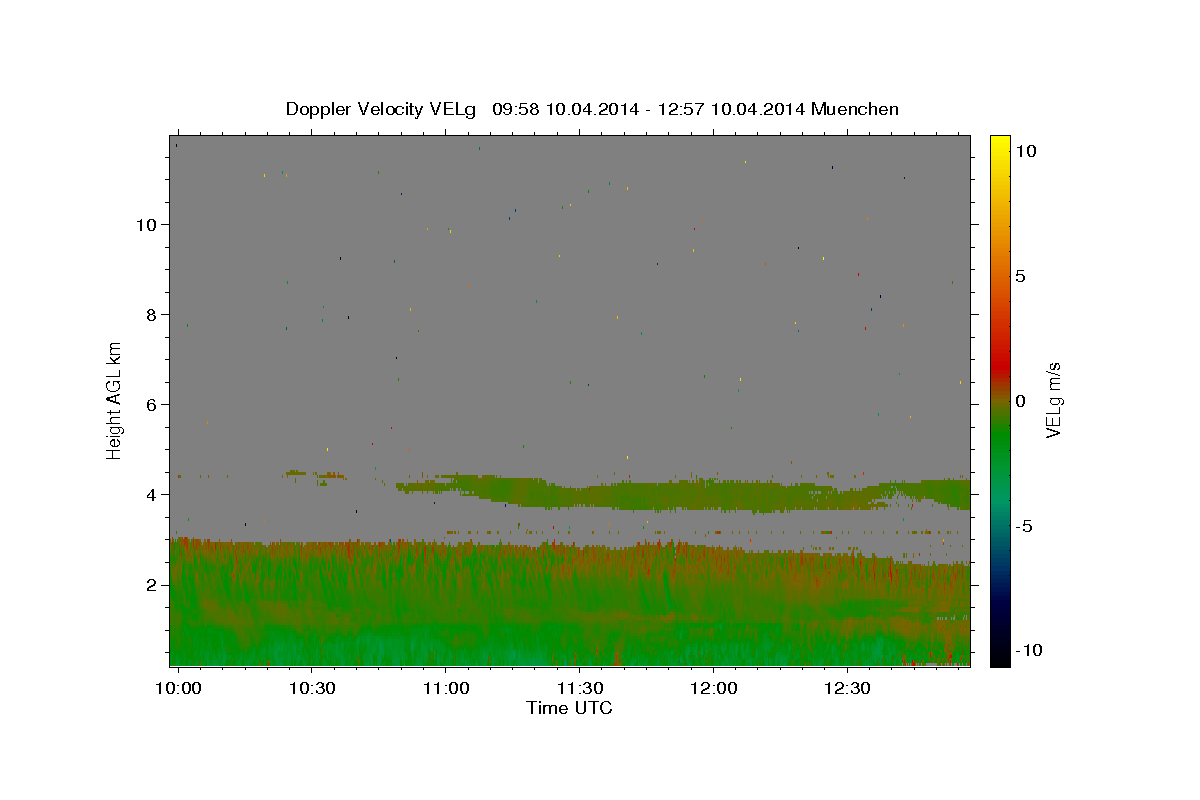Click the "Muenchen" location text in title

tap(855, 109)
